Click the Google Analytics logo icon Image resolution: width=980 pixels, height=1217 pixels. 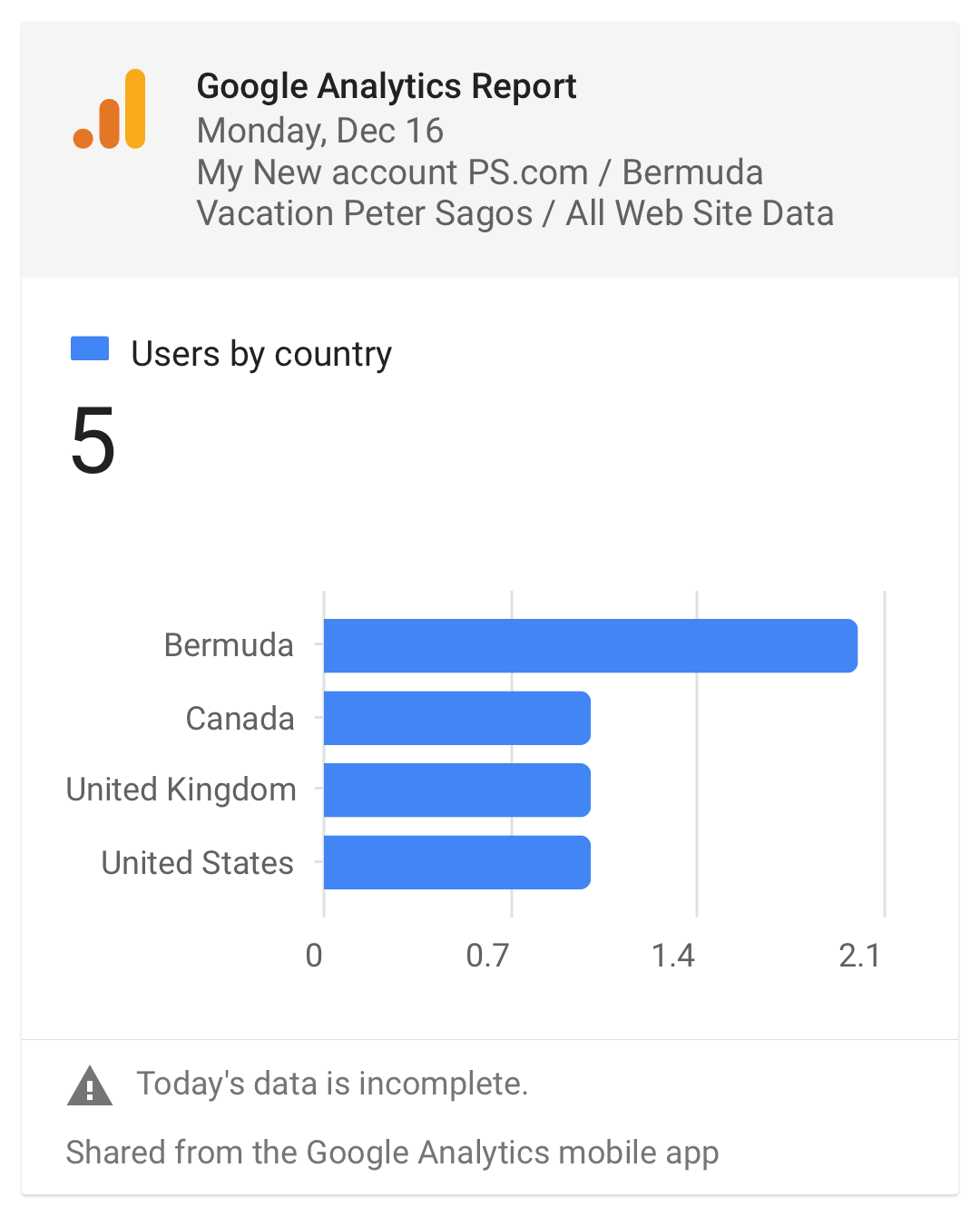point(110,109)
